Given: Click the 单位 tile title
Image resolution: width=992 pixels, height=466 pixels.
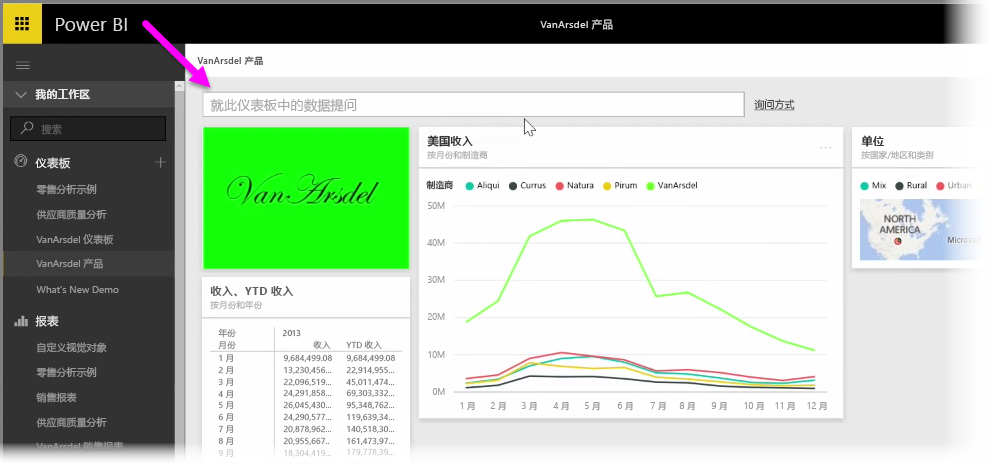Looking at the screenshot, I should tap(872, 141).
